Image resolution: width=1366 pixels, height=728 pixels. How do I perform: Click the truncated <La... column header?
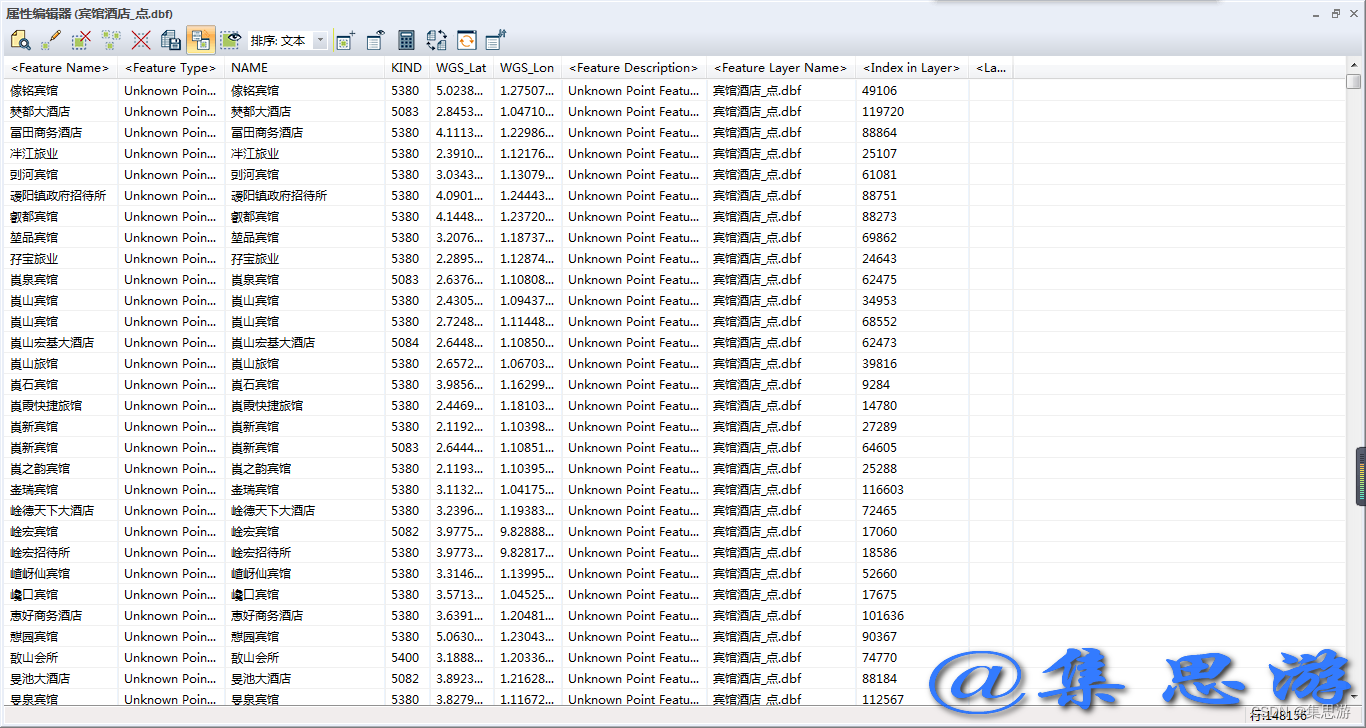[991, 68]
